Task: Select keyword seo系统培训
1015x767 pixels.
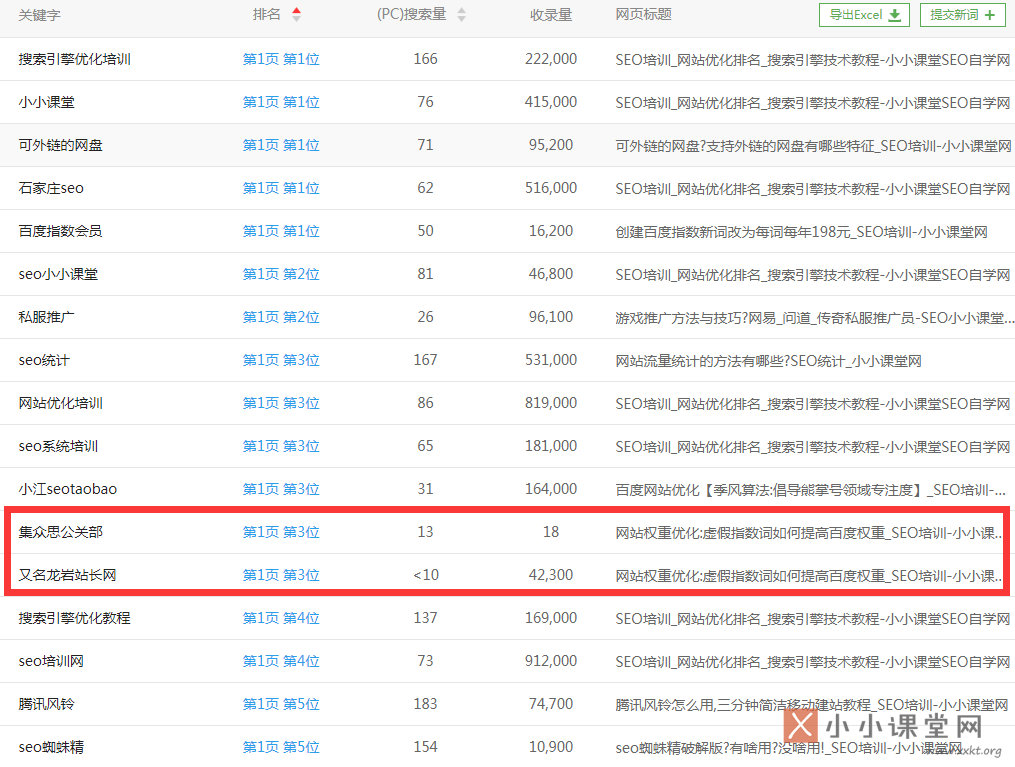Action: 58,446
